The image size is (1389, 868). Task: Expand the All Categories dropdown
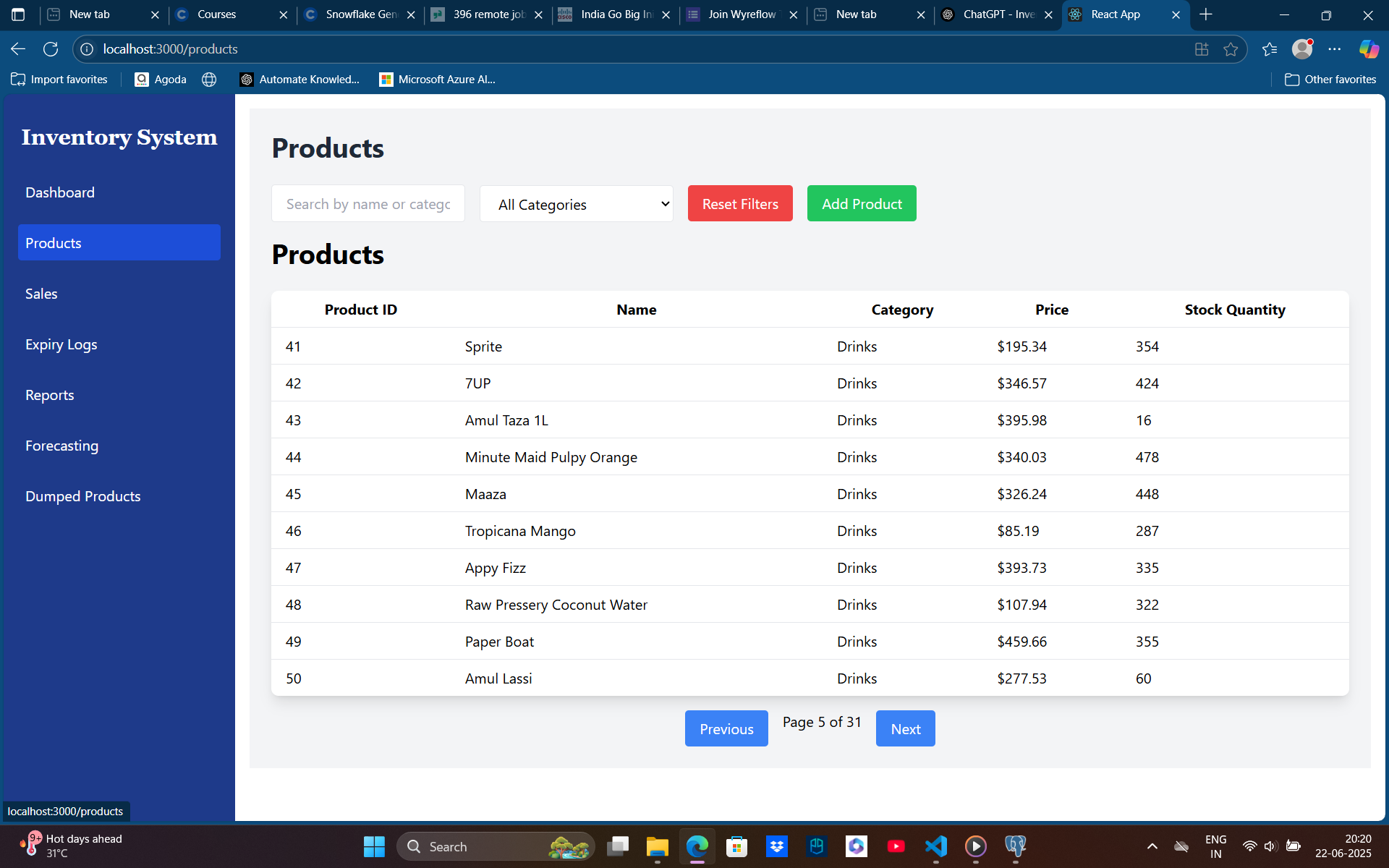tap(577, 204)
